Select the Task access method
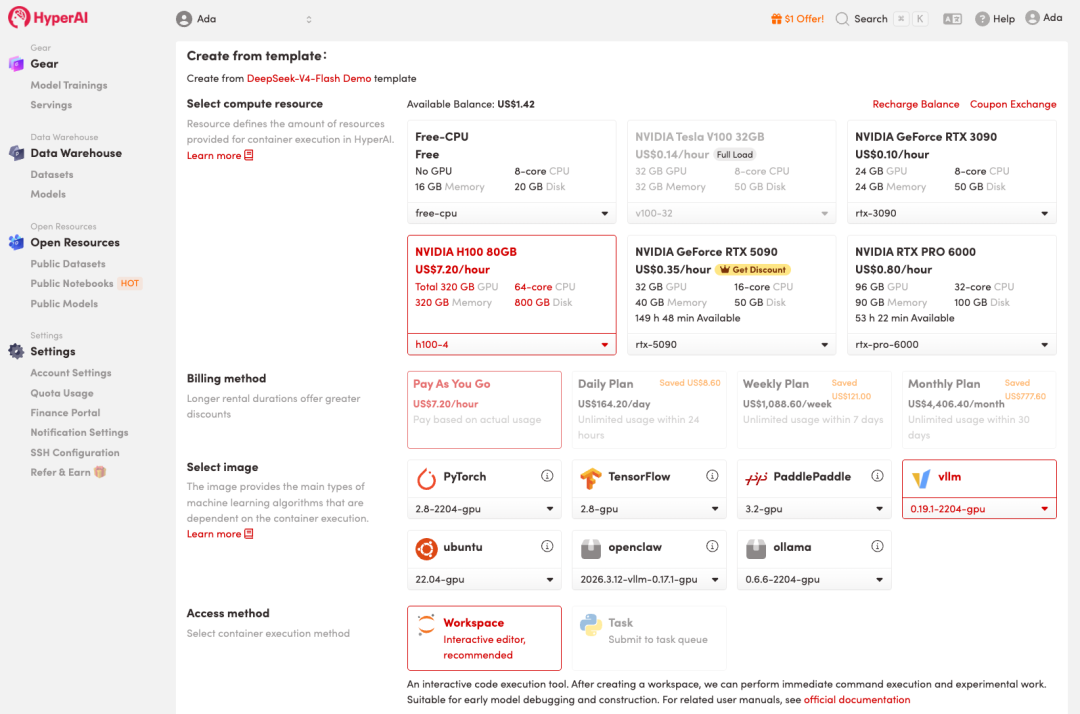The image size is (1080, 714). pos(649,638)
